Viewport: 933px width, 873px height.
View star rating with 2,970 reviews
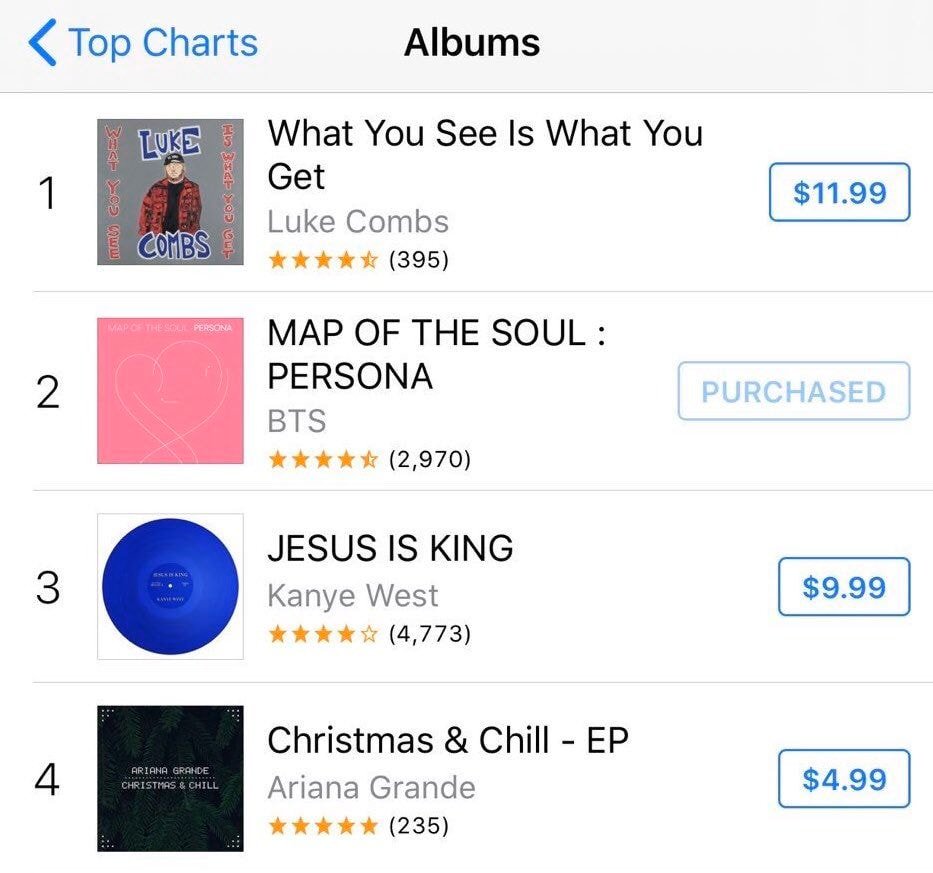(368, 459)
